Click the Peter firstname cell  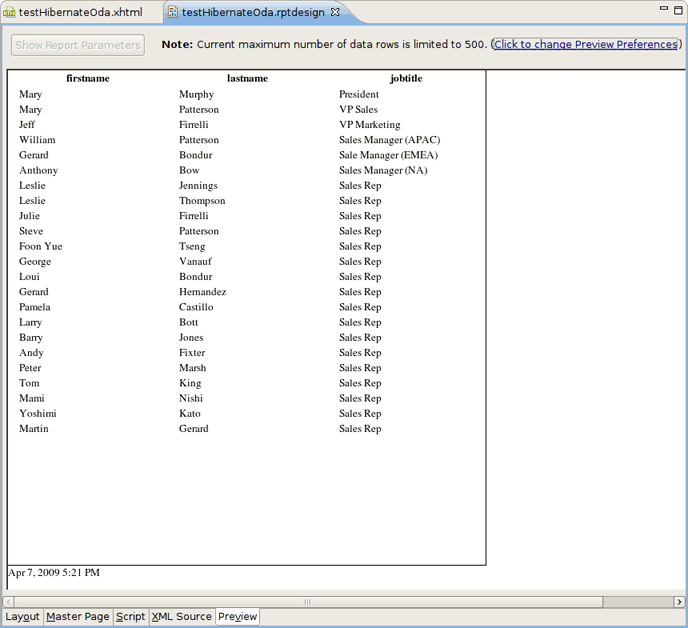click(x=30, y=368)
